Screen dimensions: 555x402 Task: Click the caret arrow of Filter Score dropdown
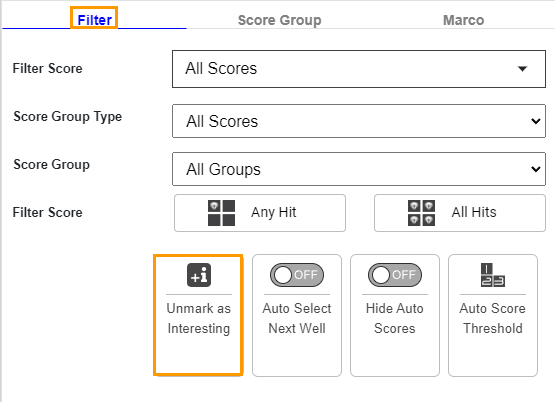(x=522, y=69)
